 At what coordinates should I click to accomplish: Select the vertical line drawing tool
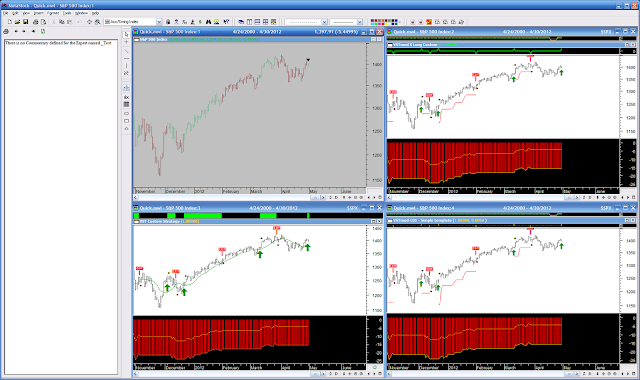126,66
